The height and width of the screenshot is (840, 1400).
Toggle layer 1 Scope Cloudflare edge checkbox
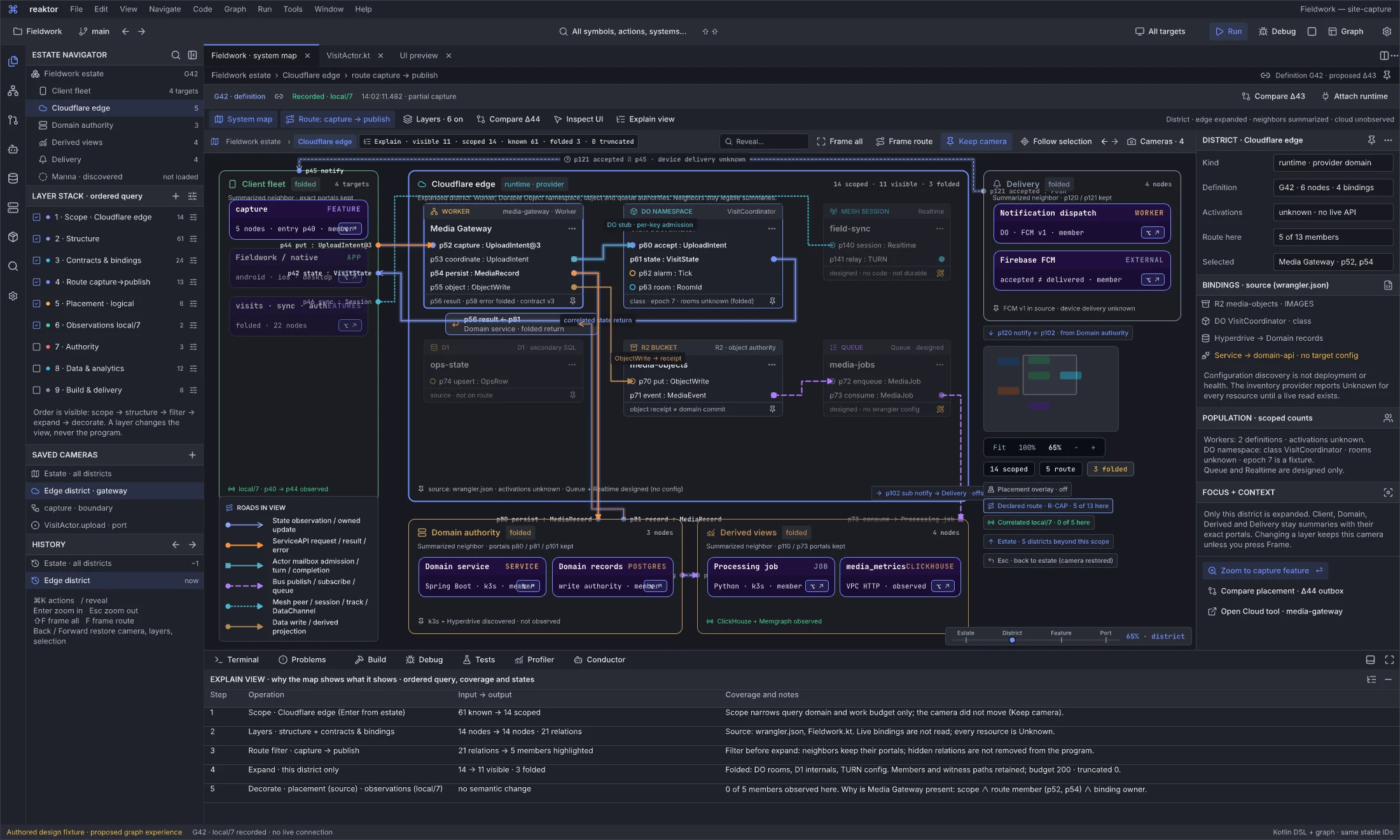36,217
